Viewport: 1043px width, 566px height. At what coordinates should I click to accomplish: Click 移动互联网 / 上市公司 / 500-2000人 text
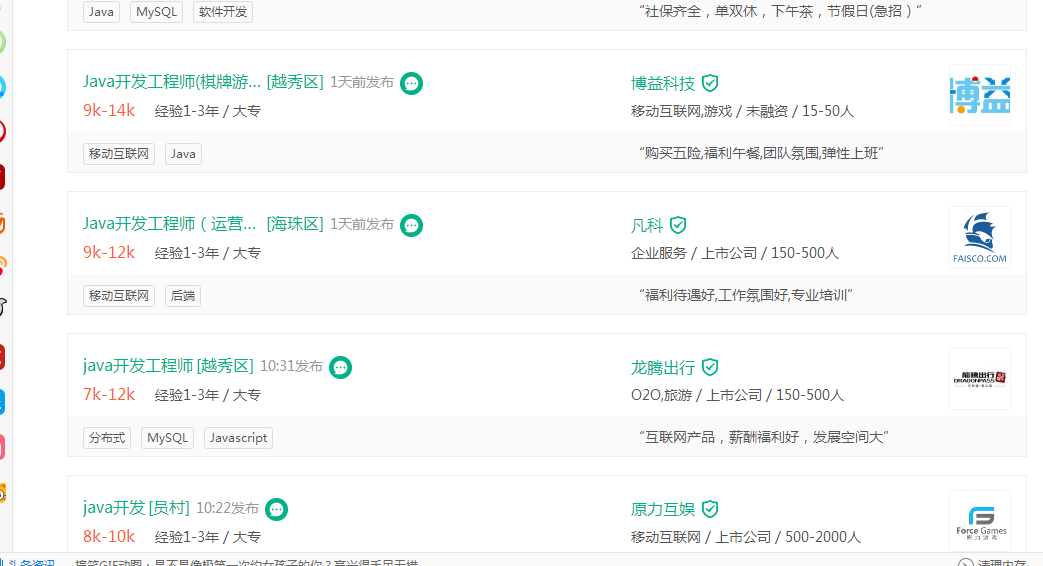click(746, 537)
